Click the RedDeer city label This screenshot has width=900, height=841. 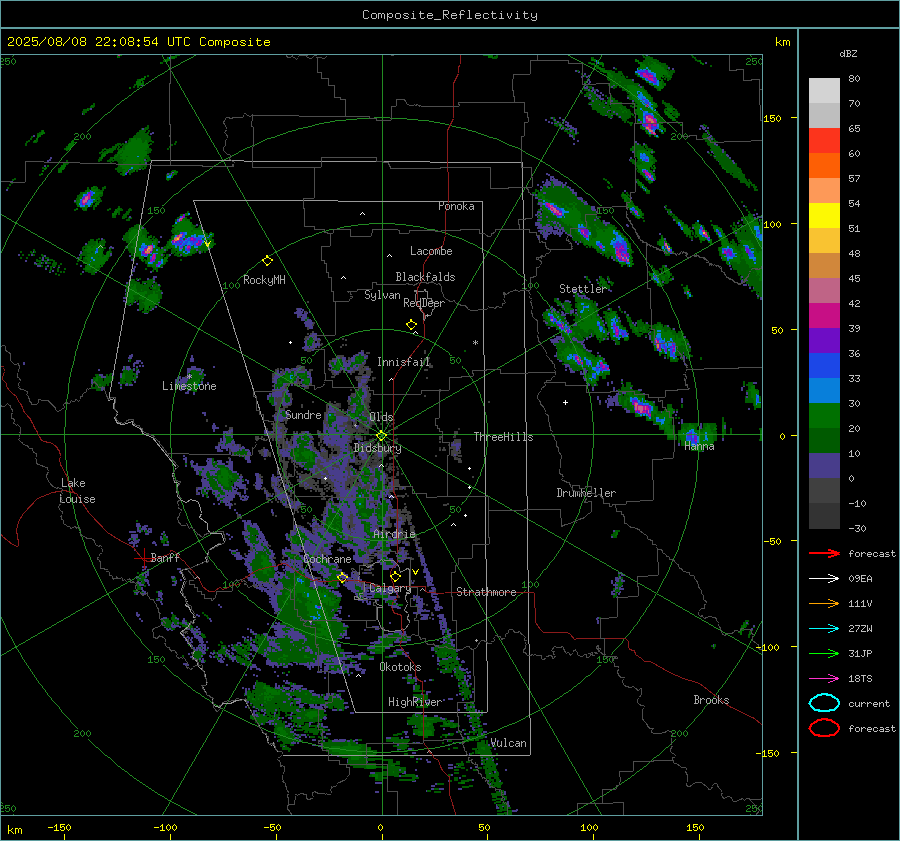pos(424,303)
